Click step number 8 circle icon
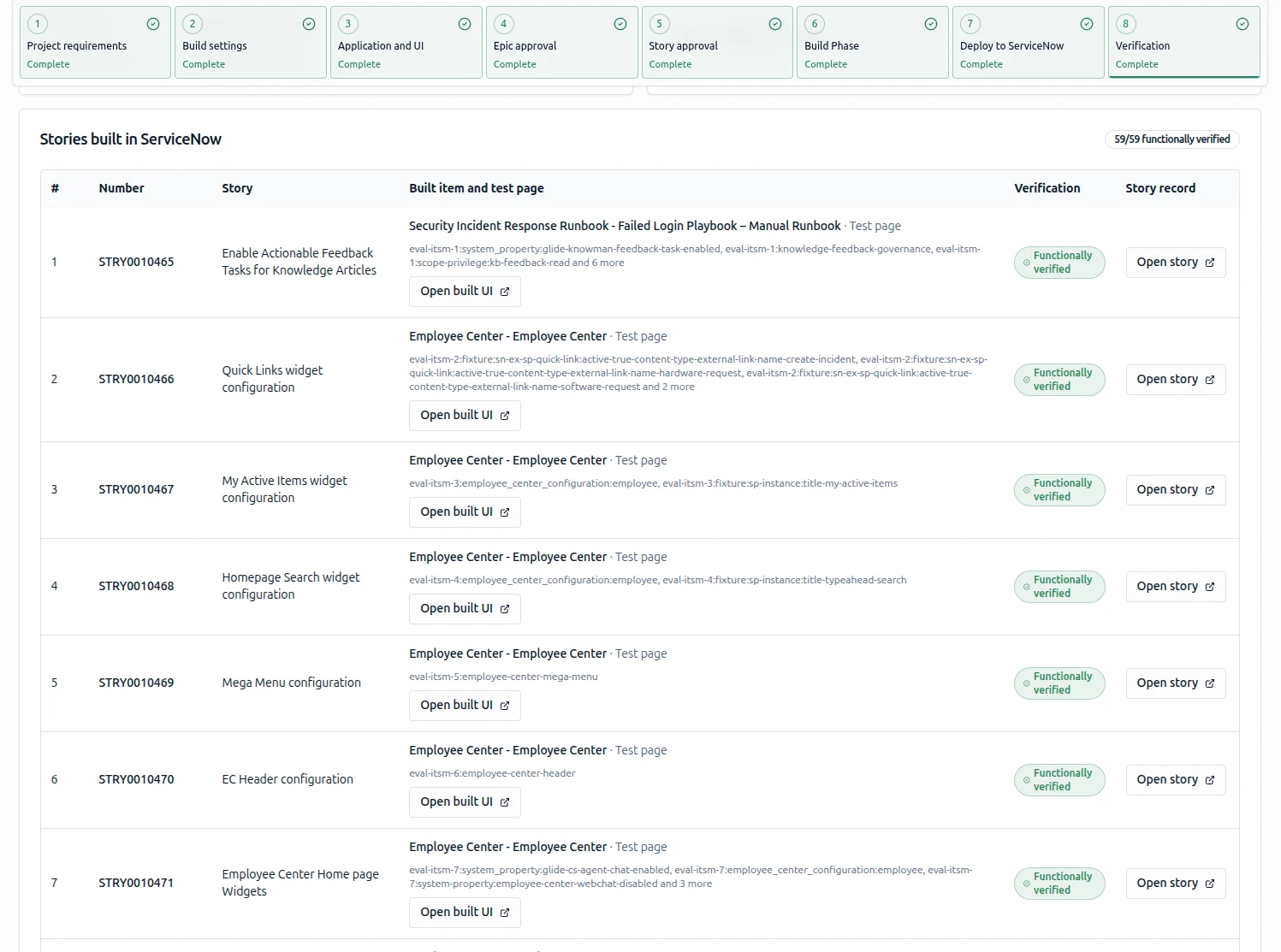1281x952 pixels. [1126, 24]
